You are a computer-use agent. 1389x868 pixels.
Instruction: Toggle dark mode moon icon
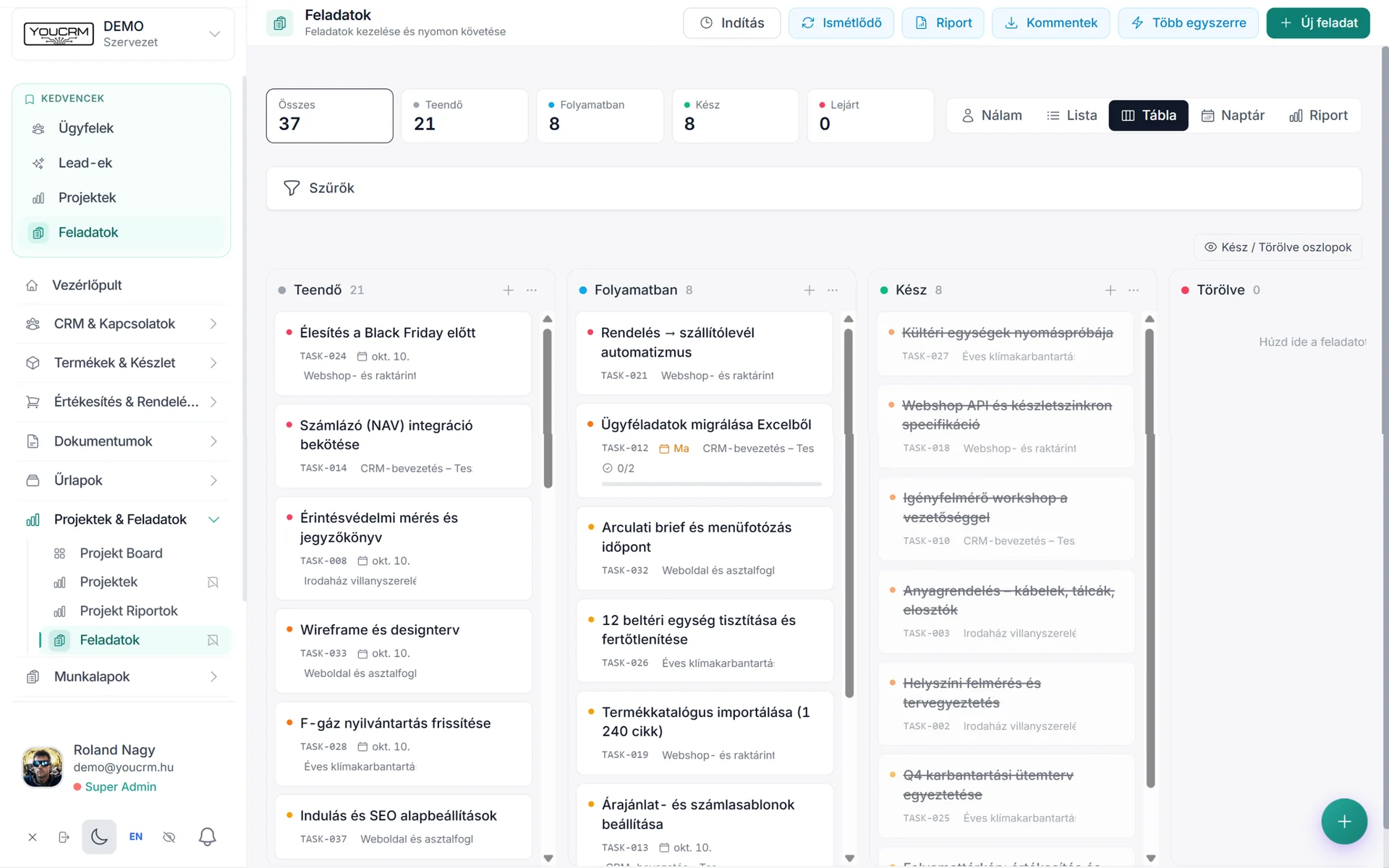click(99, 837)
